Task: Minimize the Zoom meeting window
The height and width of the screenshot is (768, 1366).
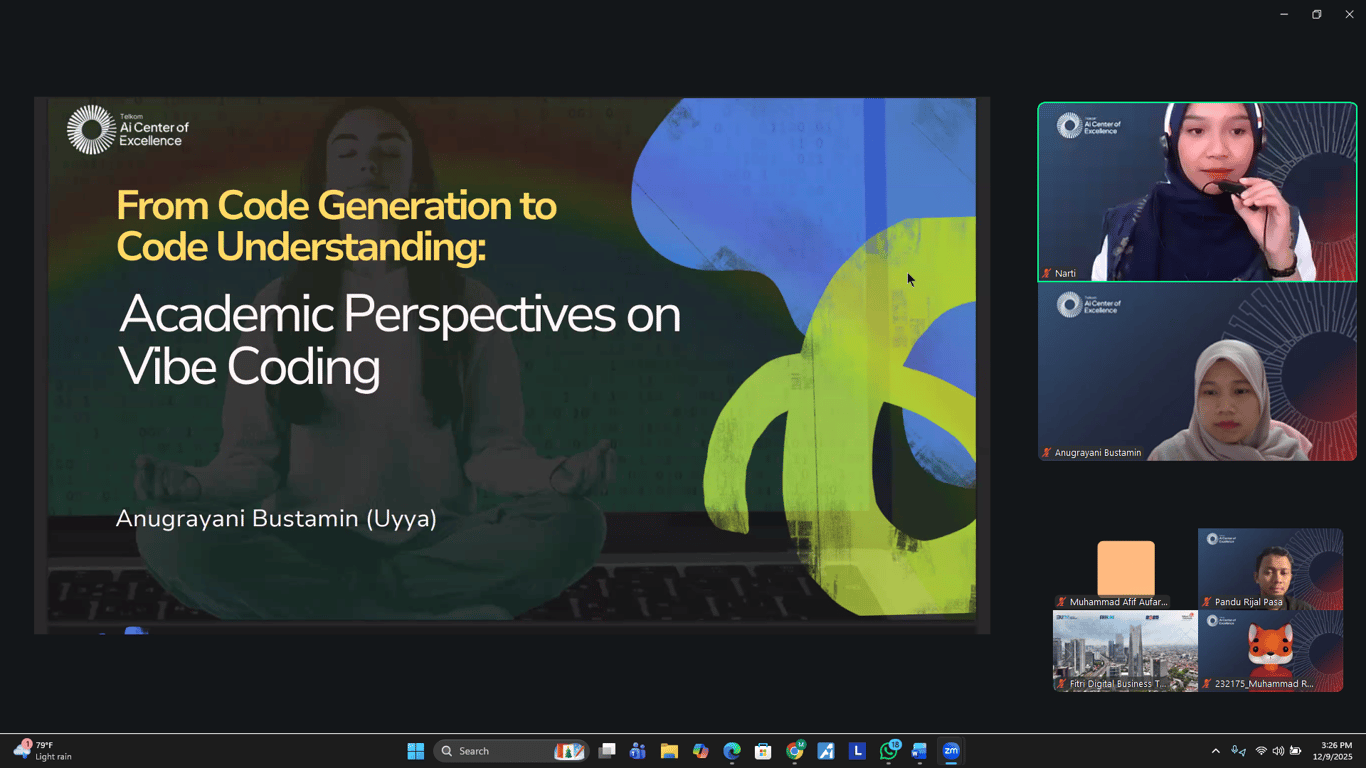Action: pyautogui.click(x=1284, y=14)
